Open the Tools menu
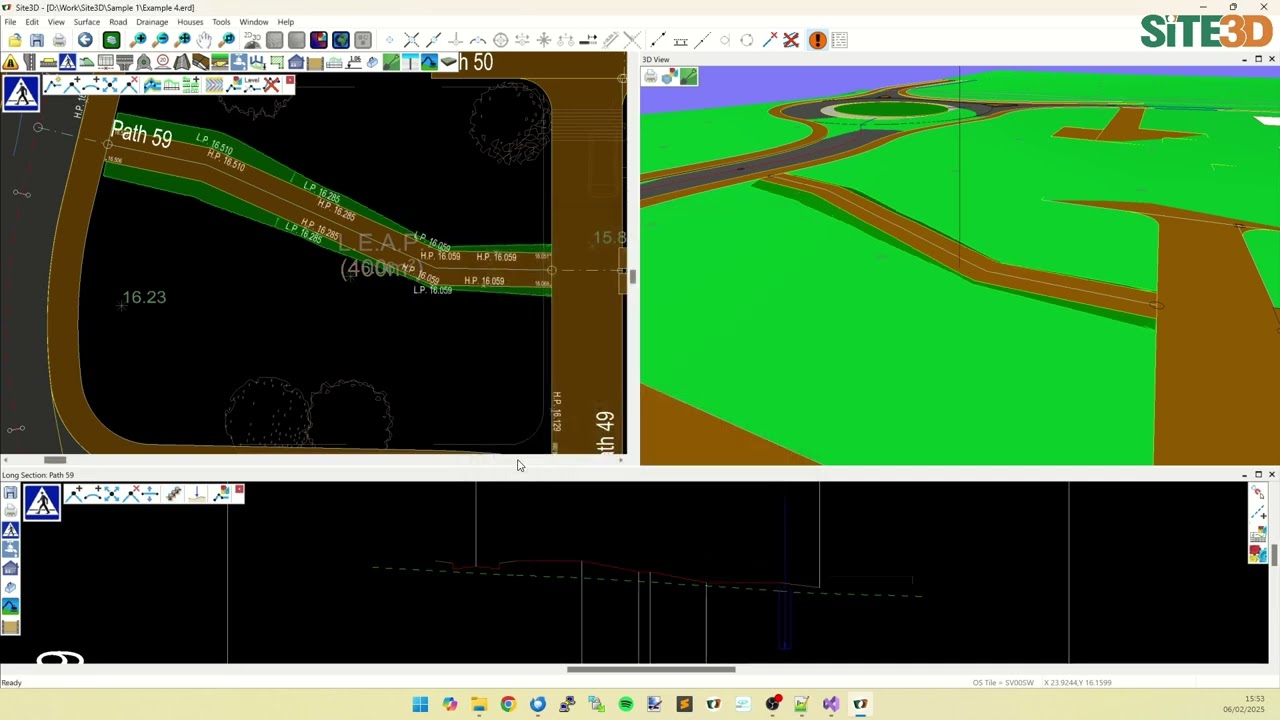The height and width of the screenshot is (720, 1280). [x=221, y=22]
